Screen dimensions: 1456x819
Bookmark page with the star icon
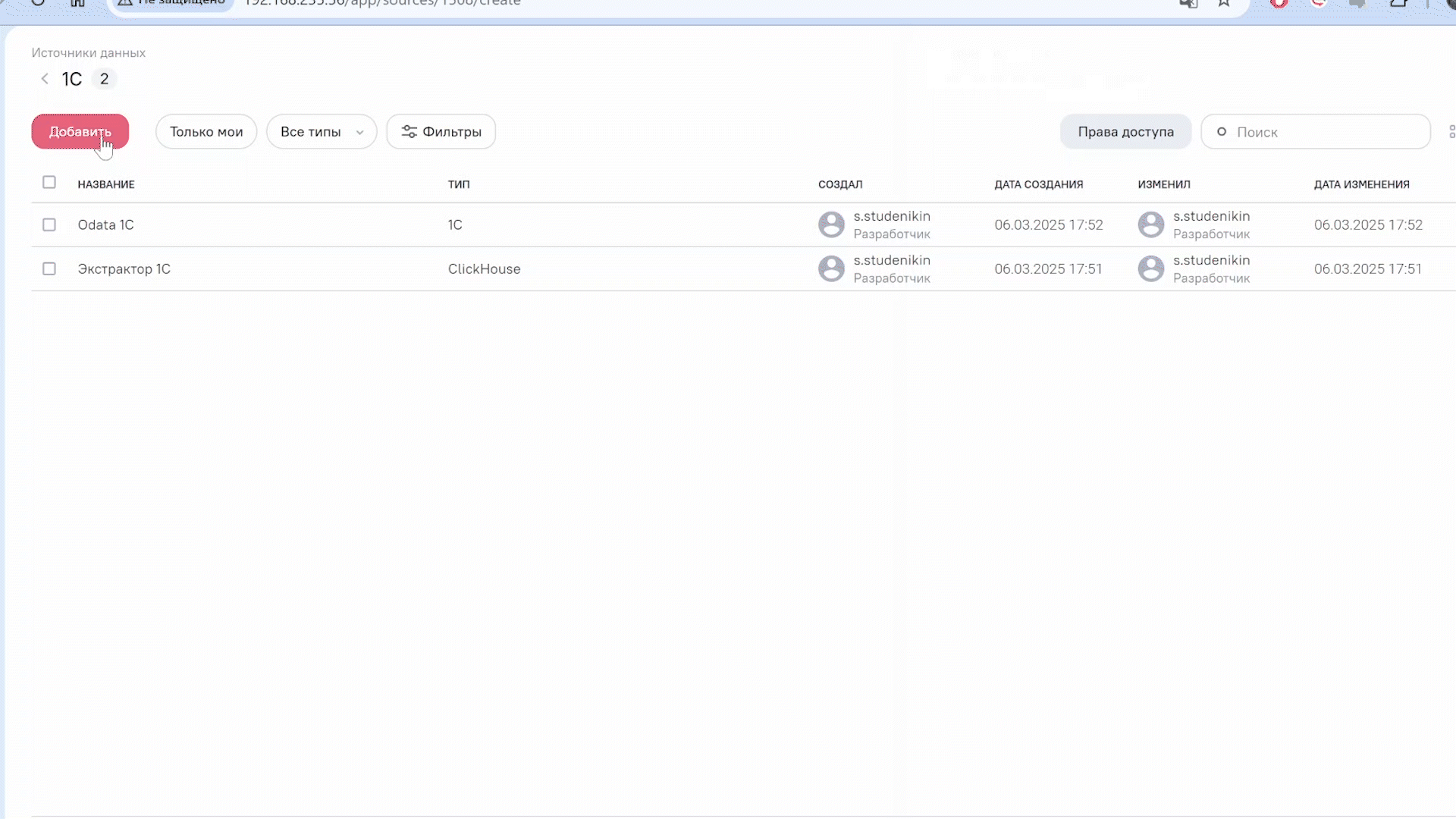[x=1224, y=4]
